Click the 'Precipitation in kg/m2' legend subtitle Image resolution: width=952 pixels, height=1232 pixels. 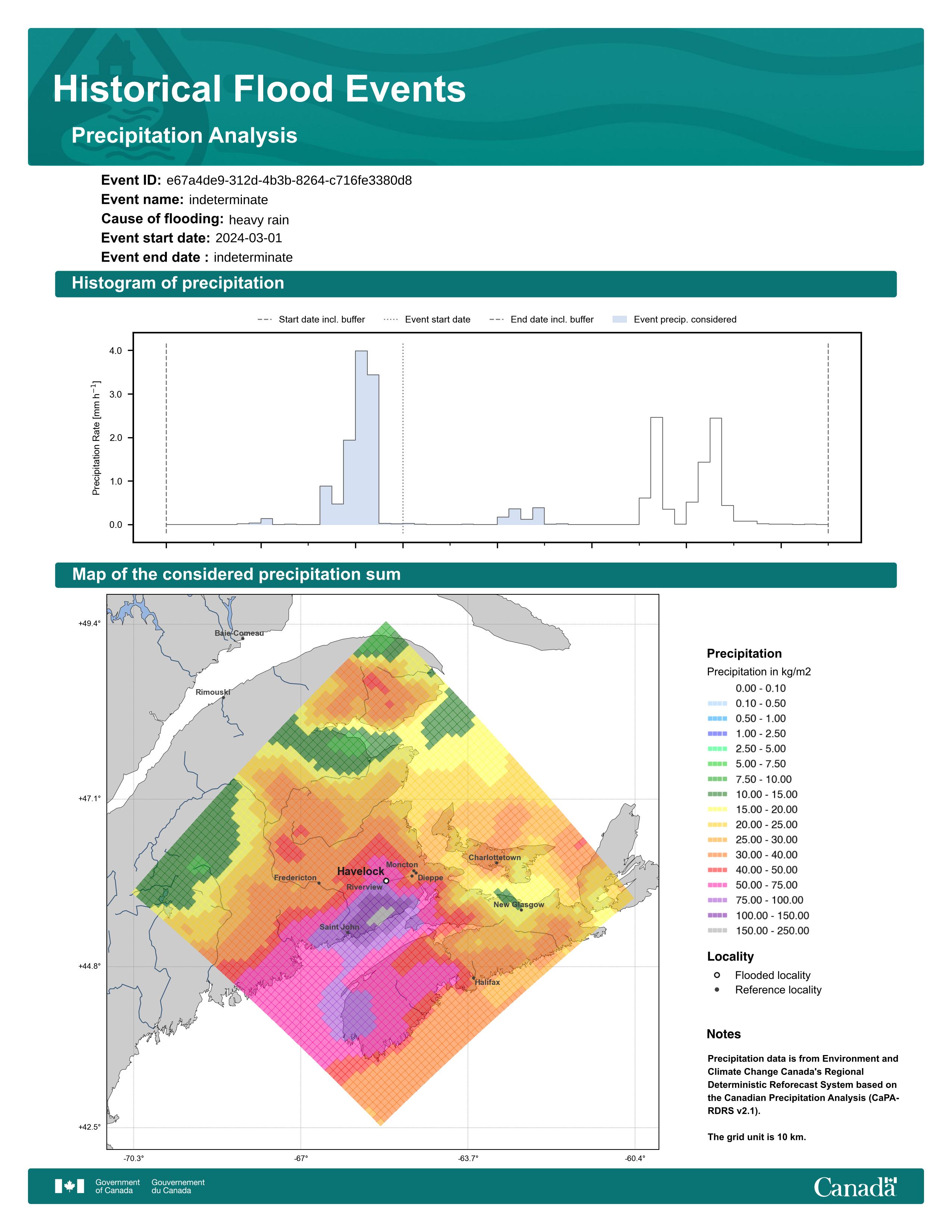tap(759, 671)
